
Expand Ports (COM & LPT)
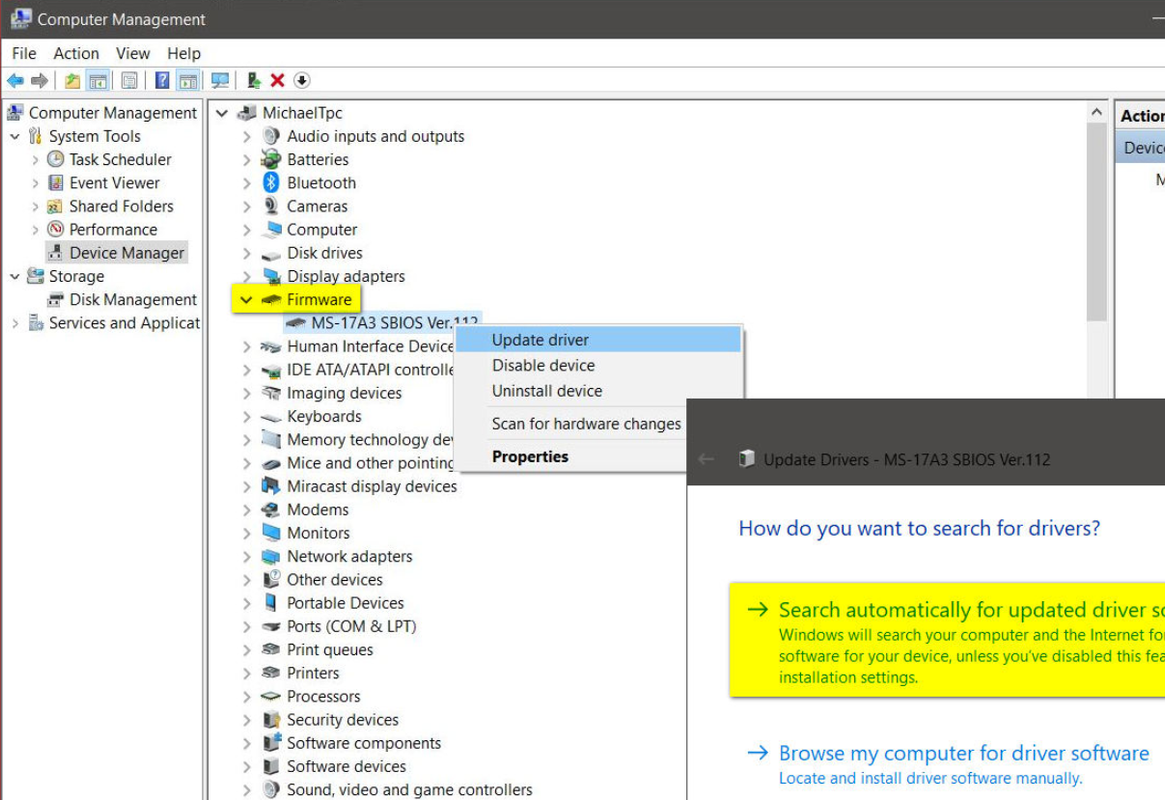tap(246, 626)
